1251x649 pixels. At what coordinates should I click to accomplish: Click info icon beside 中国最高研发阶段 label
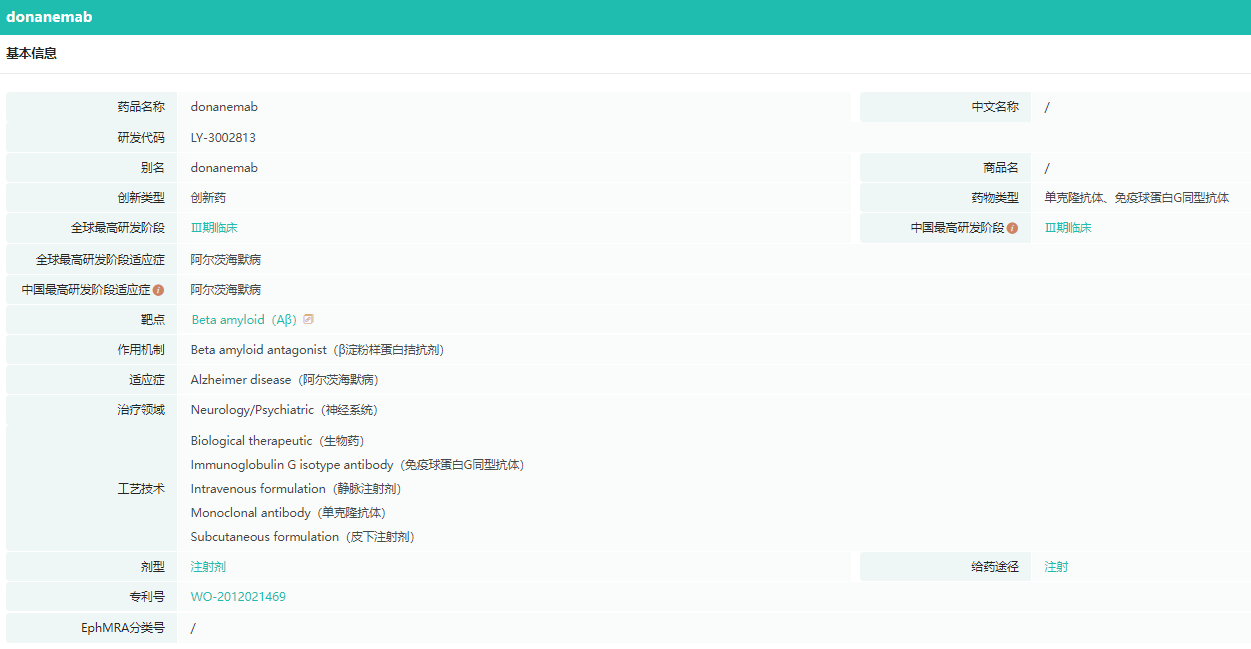(x=1012, y=228)
